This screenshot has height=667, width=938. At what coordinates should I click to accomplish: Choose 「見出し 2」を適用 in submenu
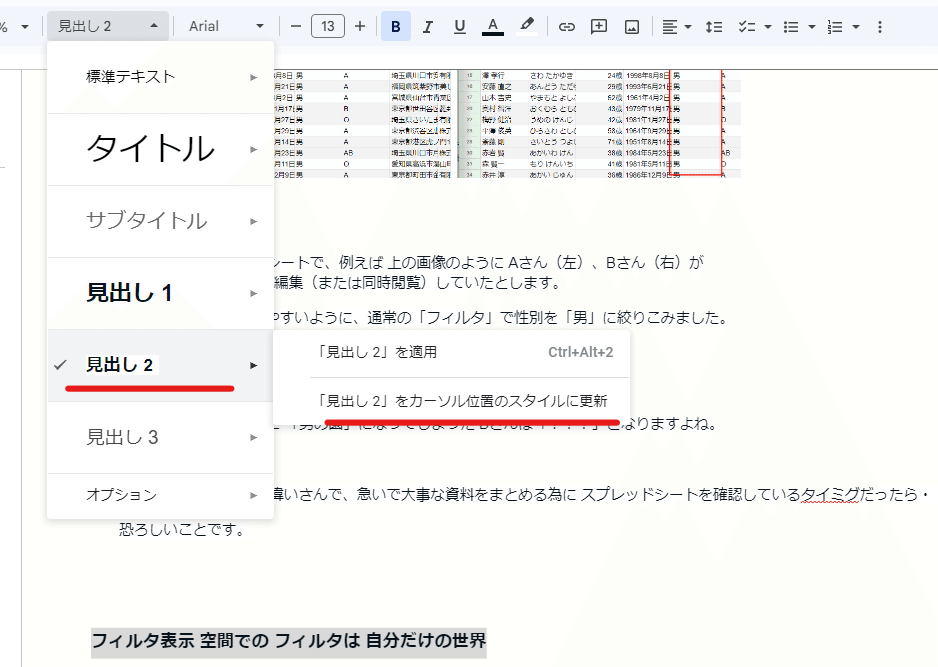(452, 352)
